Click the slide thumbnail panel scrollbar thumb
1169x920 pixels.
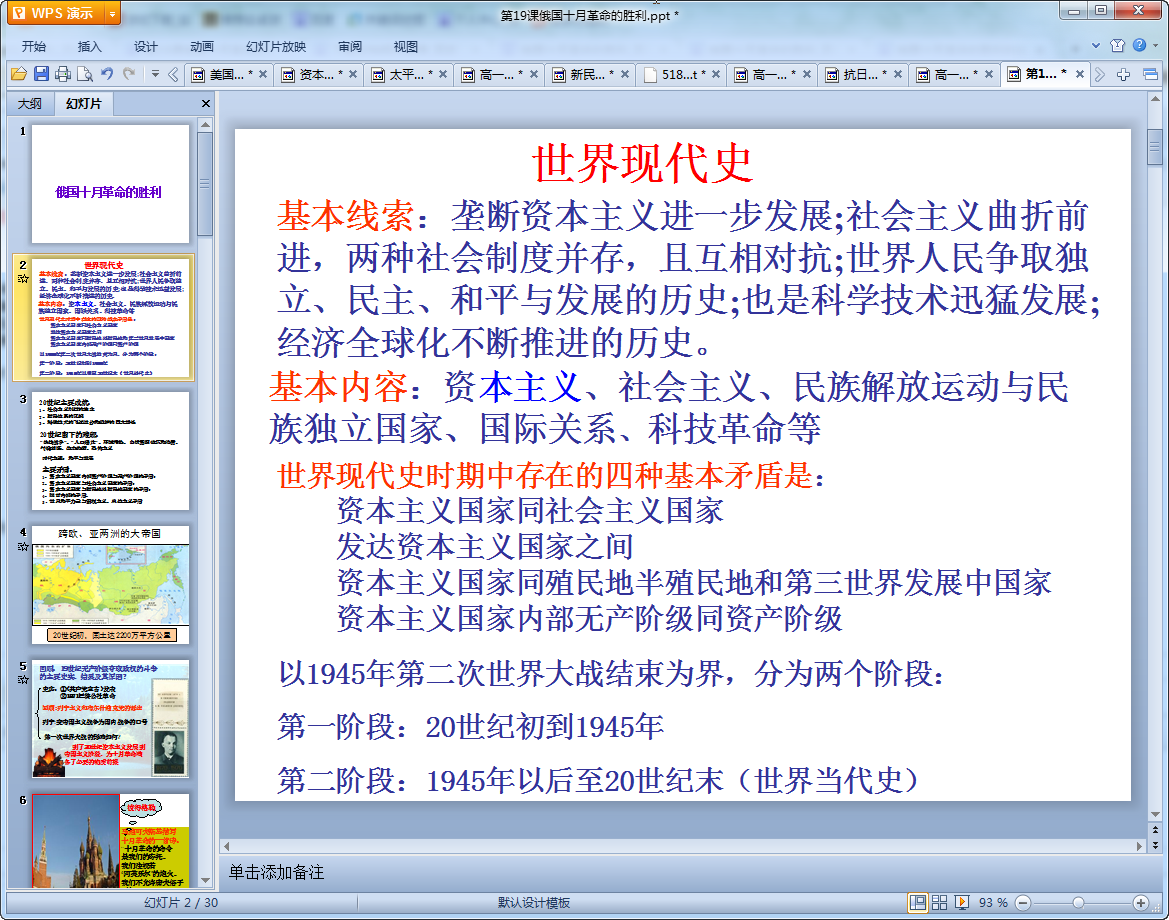[x=205, y=183]
